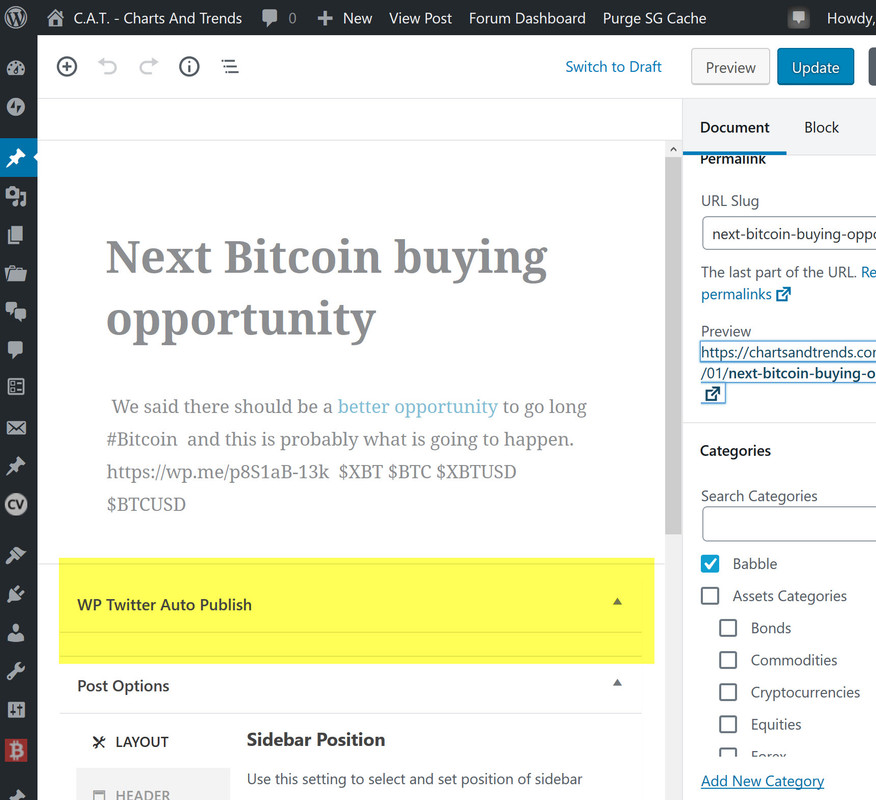Click the Undo arrow in editor toolbar
The width and height of the screenshot is (876, 800).
108,66
